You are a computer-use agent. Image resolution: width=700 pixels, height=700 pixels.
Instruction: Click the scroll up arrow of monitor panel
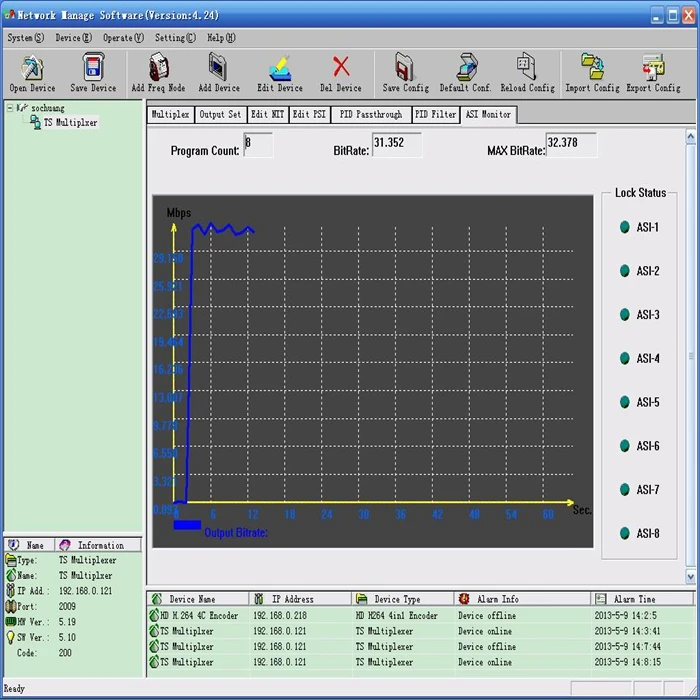pos(690,137)
